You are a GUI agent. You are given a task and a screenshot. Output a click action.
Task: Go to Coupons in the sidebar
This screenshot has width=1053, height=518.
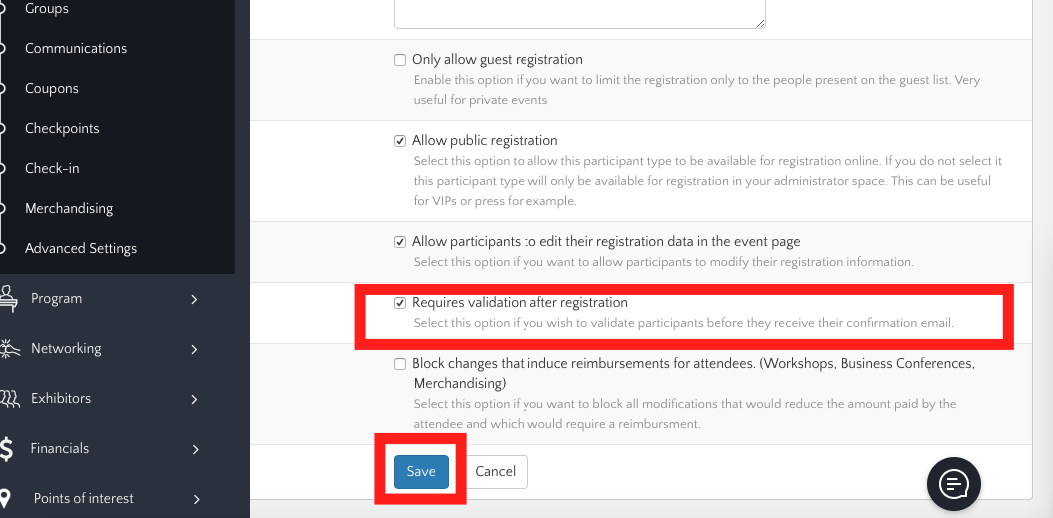[52, 88]
